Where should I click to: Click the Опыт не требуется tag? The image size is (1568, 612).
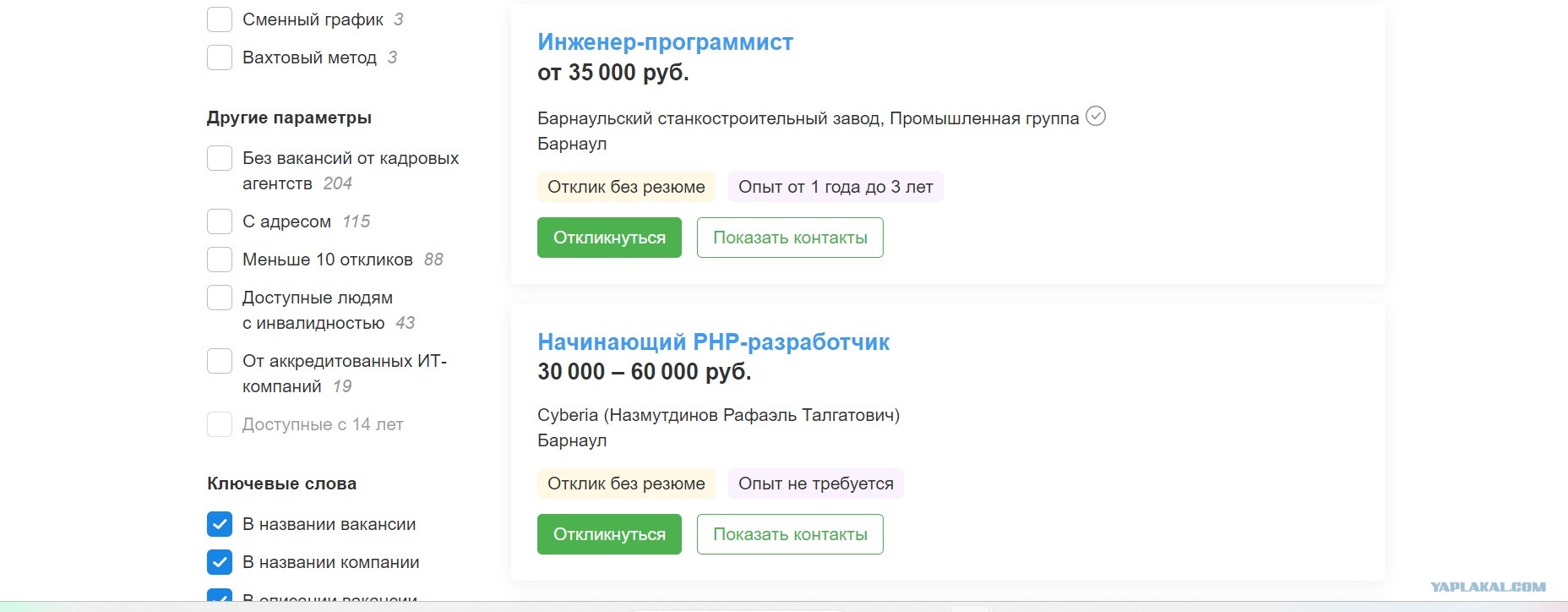(815, 484)
